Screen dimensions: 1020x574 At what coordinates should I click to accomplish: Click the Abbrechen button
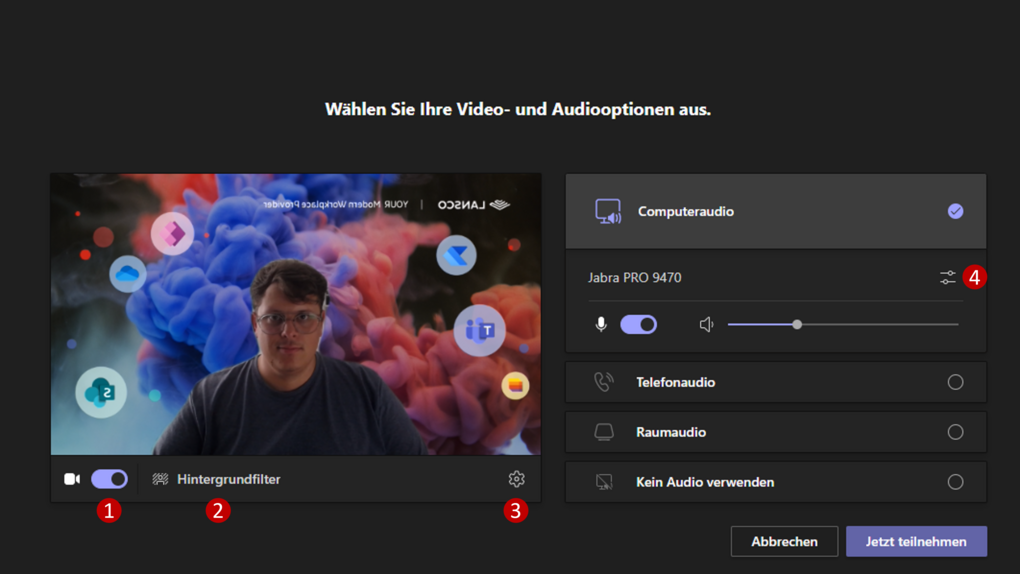pyautogui.click(x=785, y=541)
